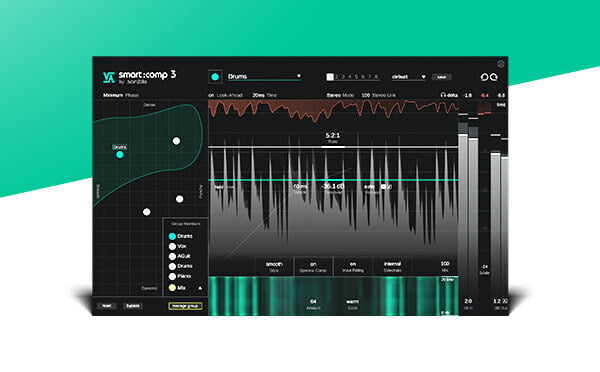Click the undo arrow icon
Viewport: 600px width, 372px height.
pyautogui.click(x=484, y=77)
